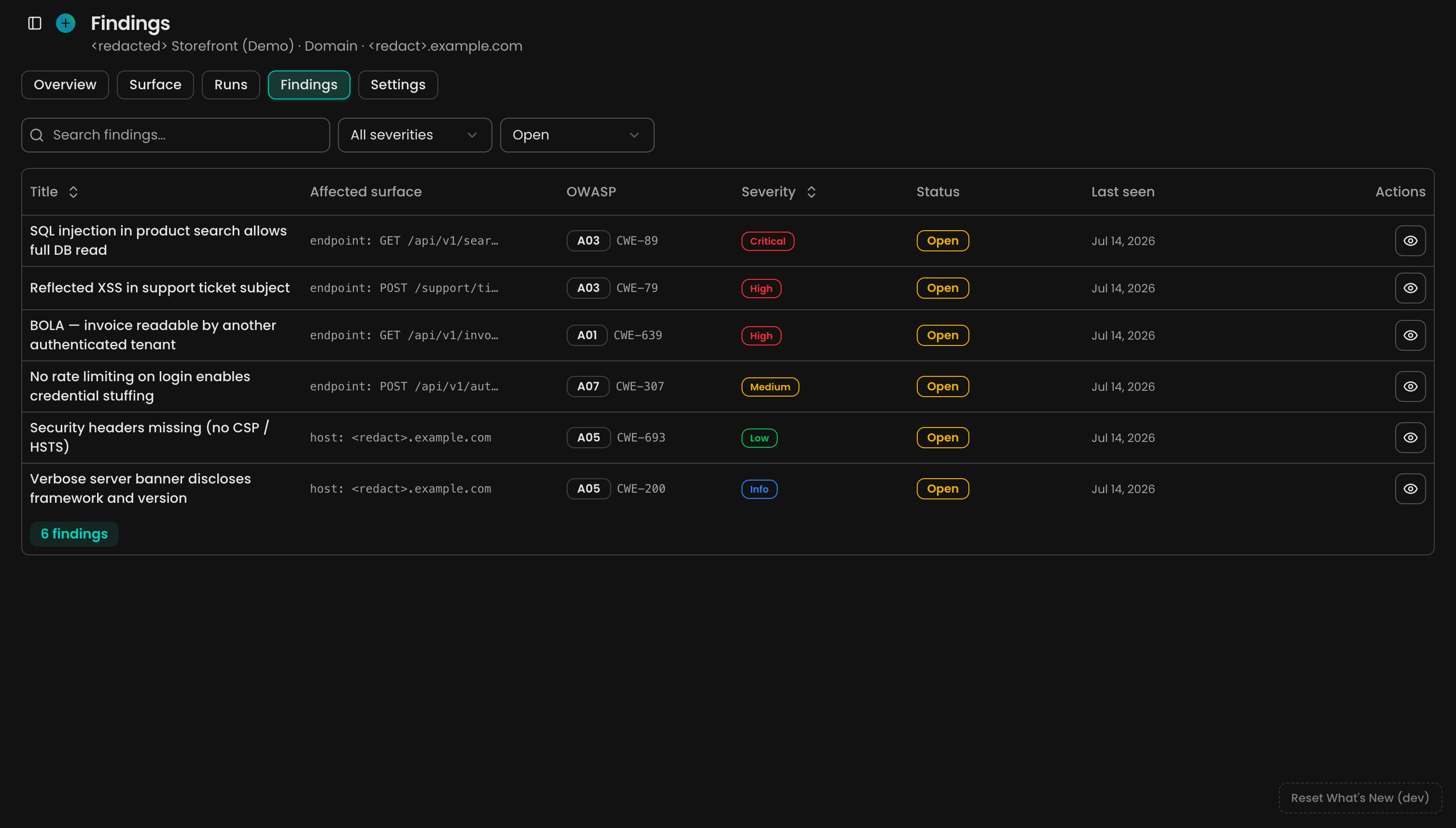
Task: Click the A01 OWASP tag
Action: point(587,335)
